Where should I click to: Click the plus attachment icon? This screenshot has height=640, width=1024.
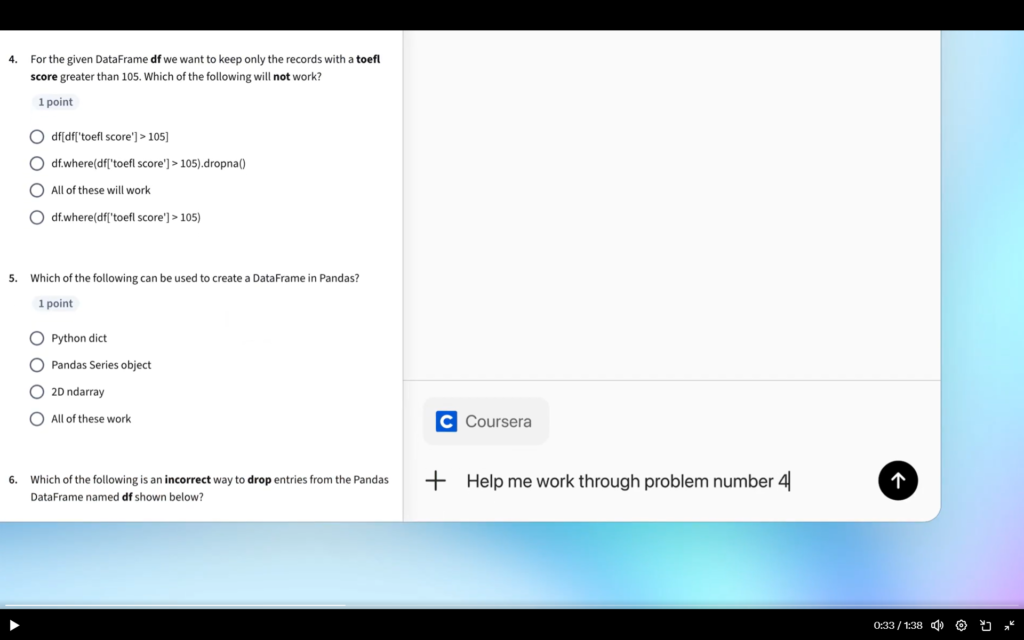[x=436, y=481]
